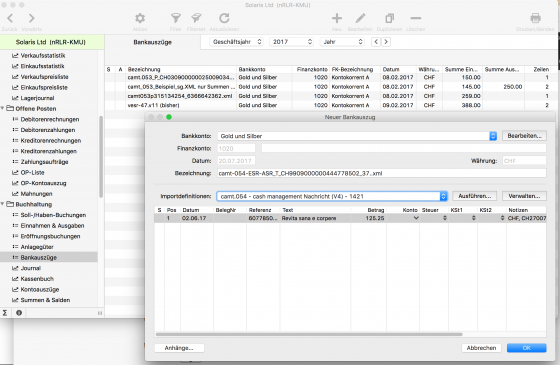Sort by Datum column in main table
Image resolution: width=560 pixels, height=365 pixels.
point(398,69)
